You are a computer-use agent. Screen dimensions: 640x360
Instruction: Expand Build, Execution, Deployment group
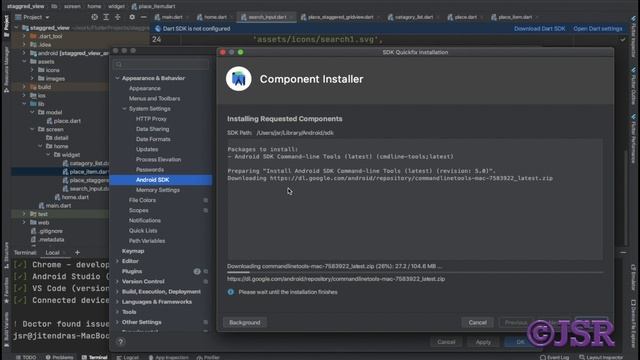[118, 292]
